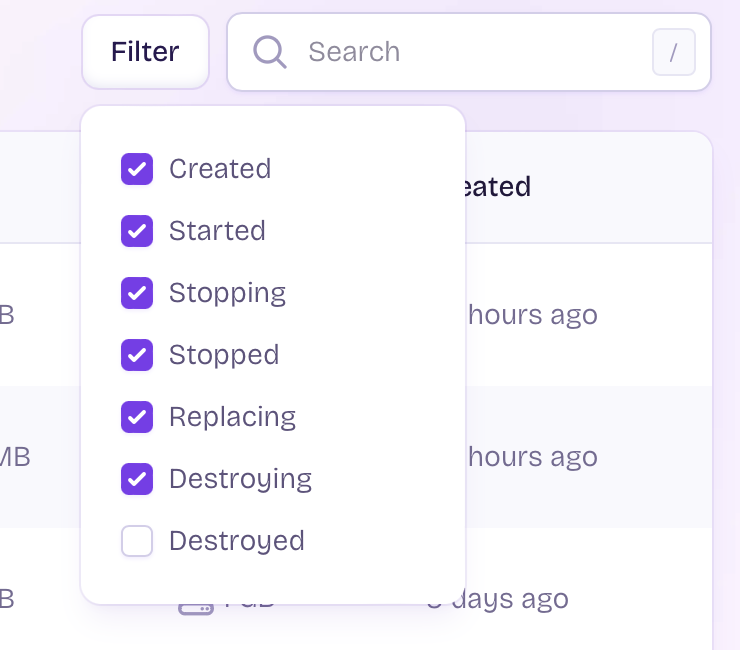Click the Stopping option label

coord(227,293)
